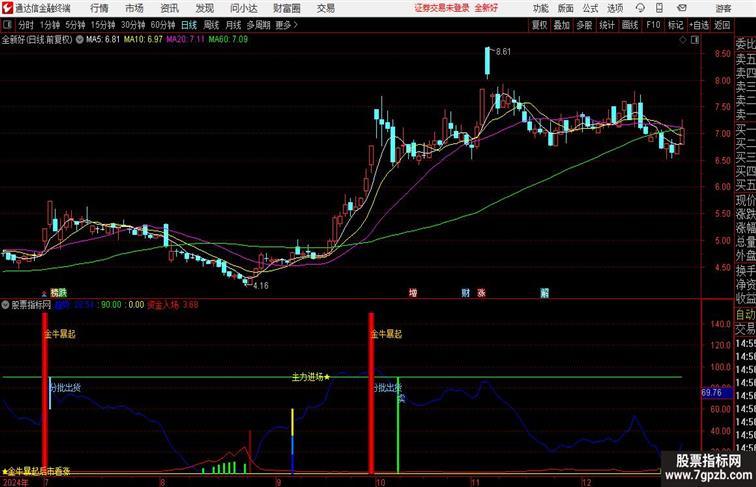The height and width of the screenshot is (487, 756).
Task: Open the 多周期 multi-period view
Action: [258, 25]
